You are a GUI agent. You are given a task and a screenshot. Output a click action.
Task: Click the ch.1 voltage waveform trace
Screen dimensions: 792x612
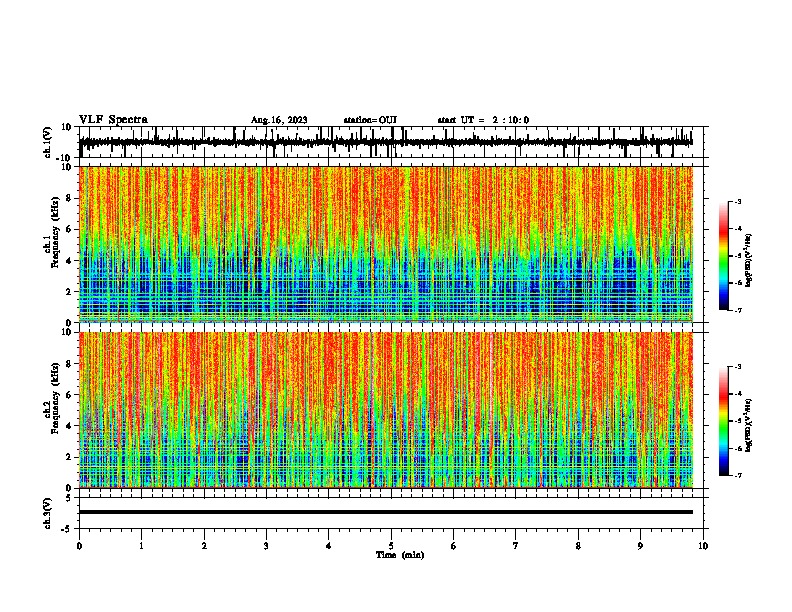(385, 142)
